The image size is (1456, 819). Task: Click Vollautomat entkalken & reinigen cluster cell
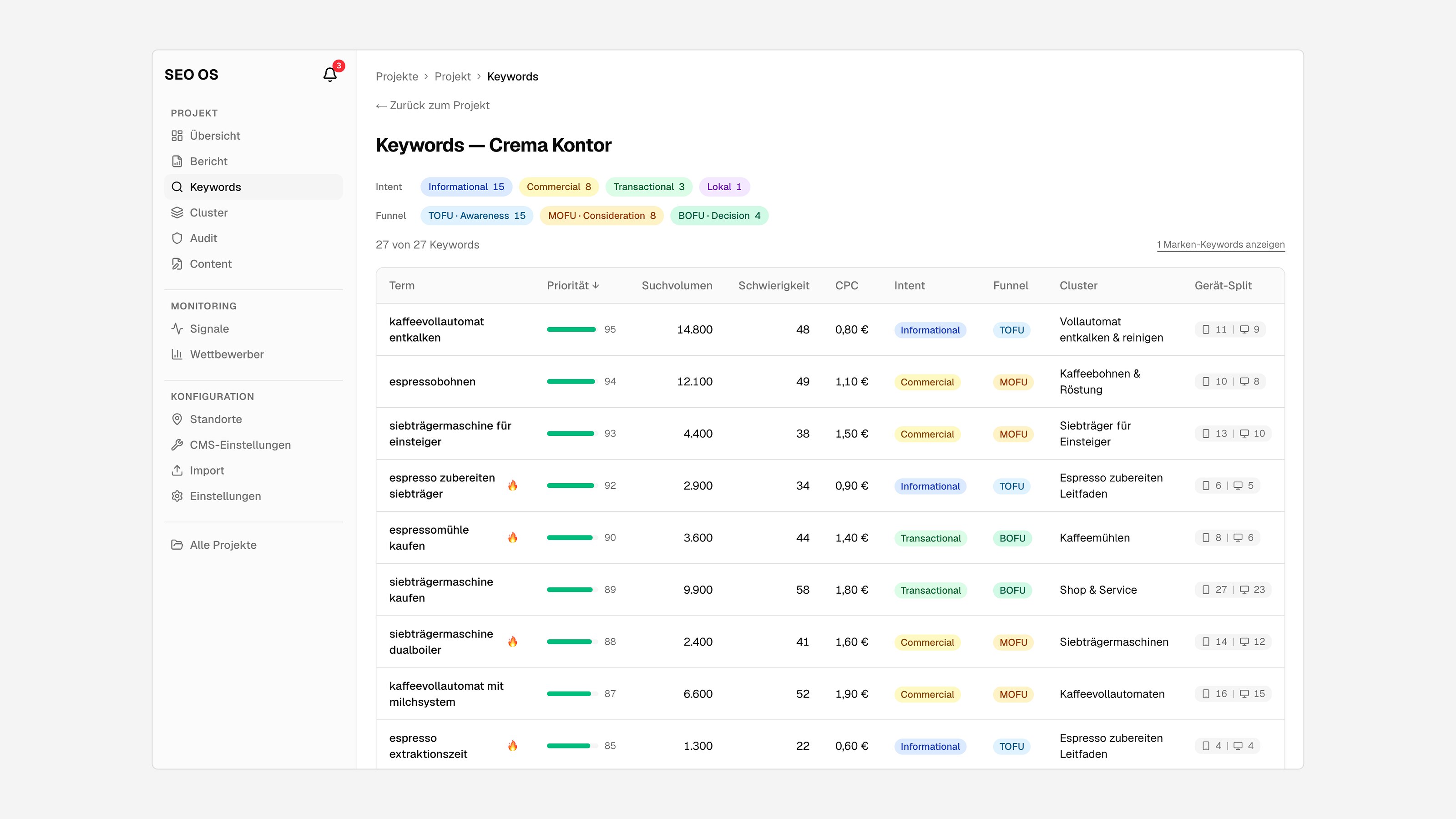(1111, 329)
